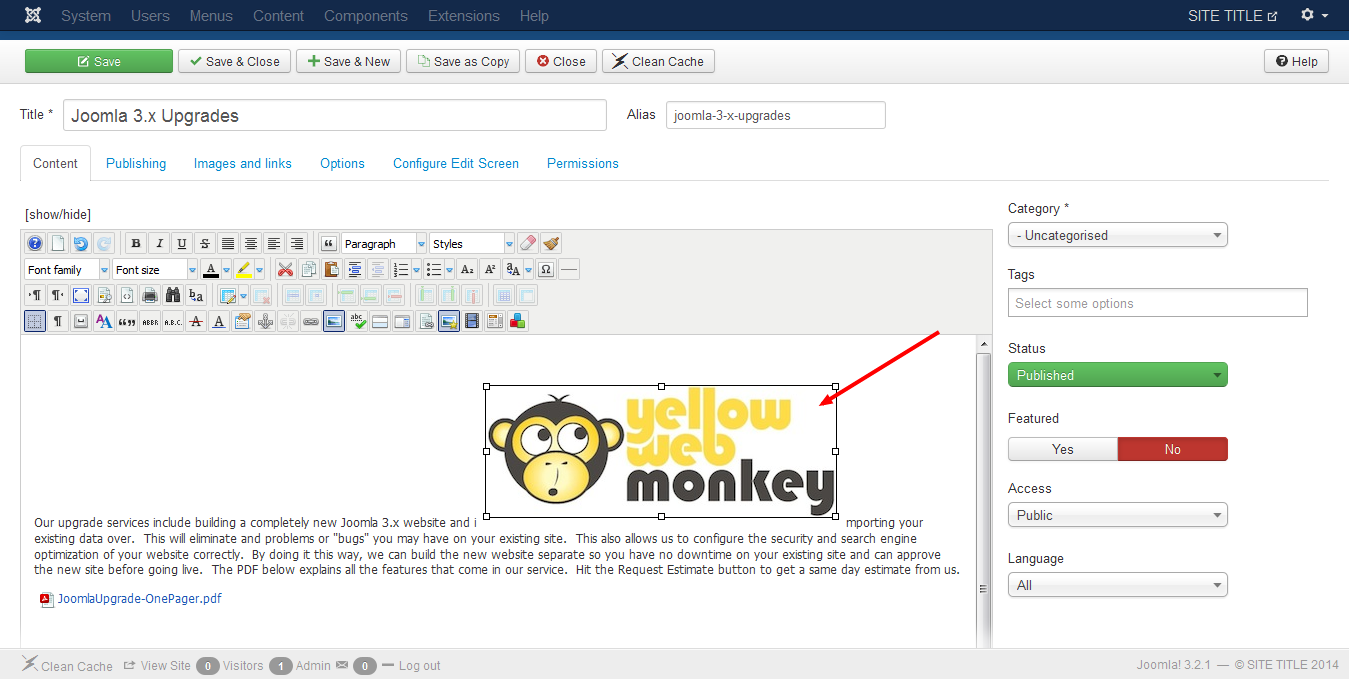Open the JCE editor help icon
This screenshot has height=679, width=1349.
[x=35, y=243]
